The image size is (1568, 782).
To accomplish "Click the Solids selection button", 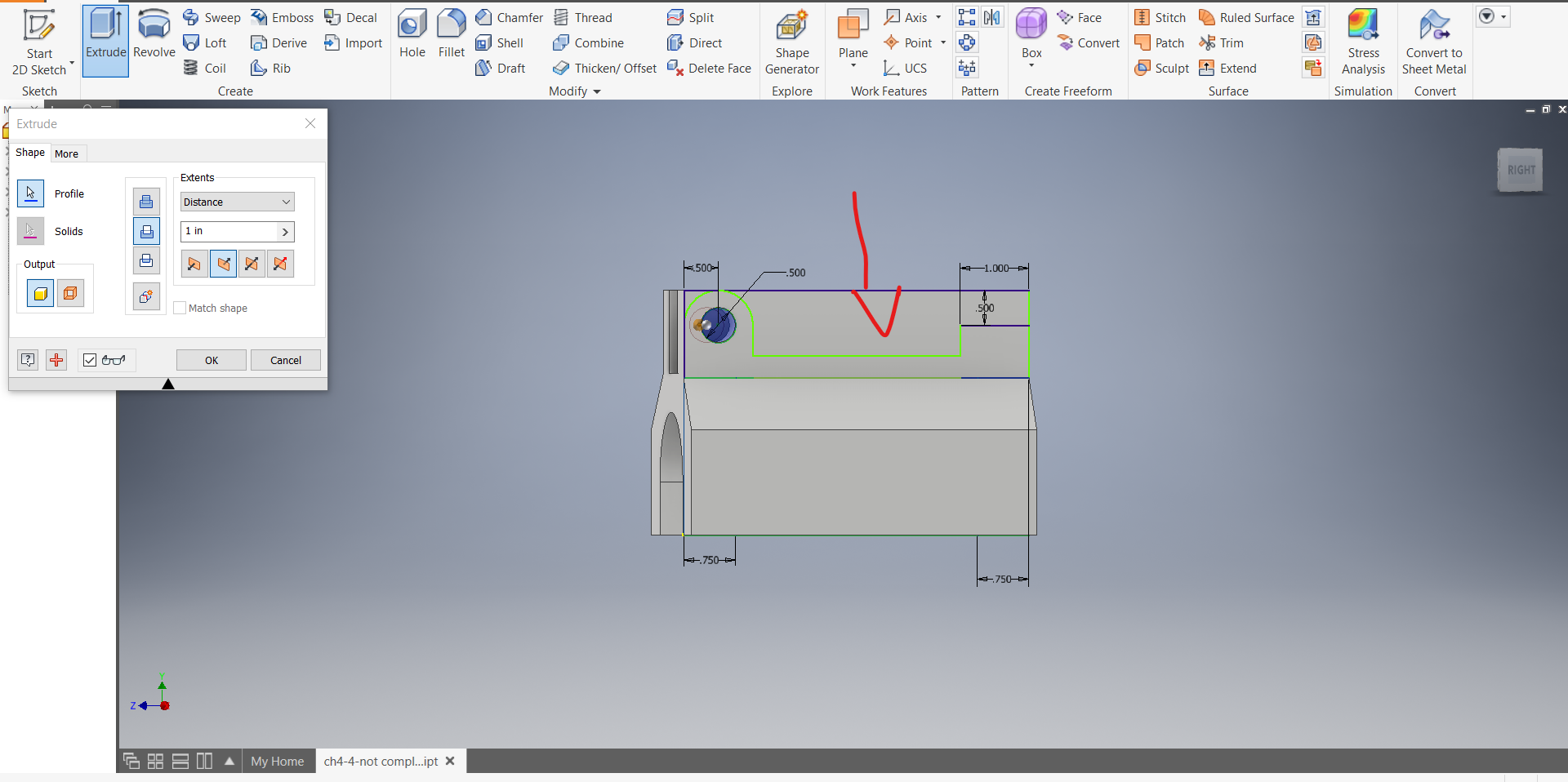I will click(x=30, y=231).
